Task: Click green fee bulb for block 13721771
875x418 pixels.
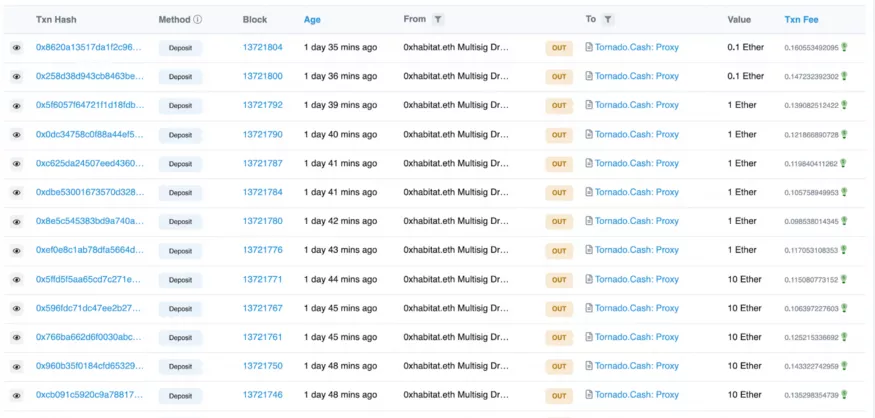Action: click(x=844, y=279)
